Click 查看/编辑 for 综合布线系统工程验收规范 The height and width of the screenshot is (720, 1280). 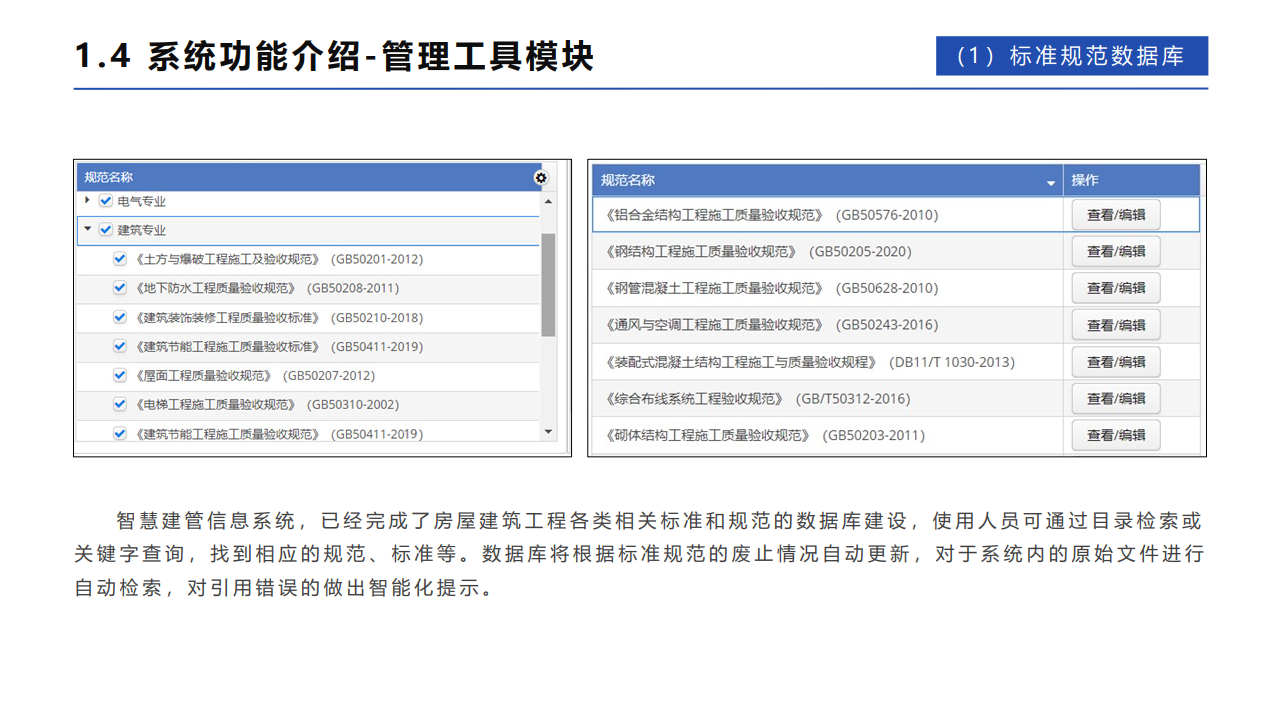click(x=1116, y=398)
